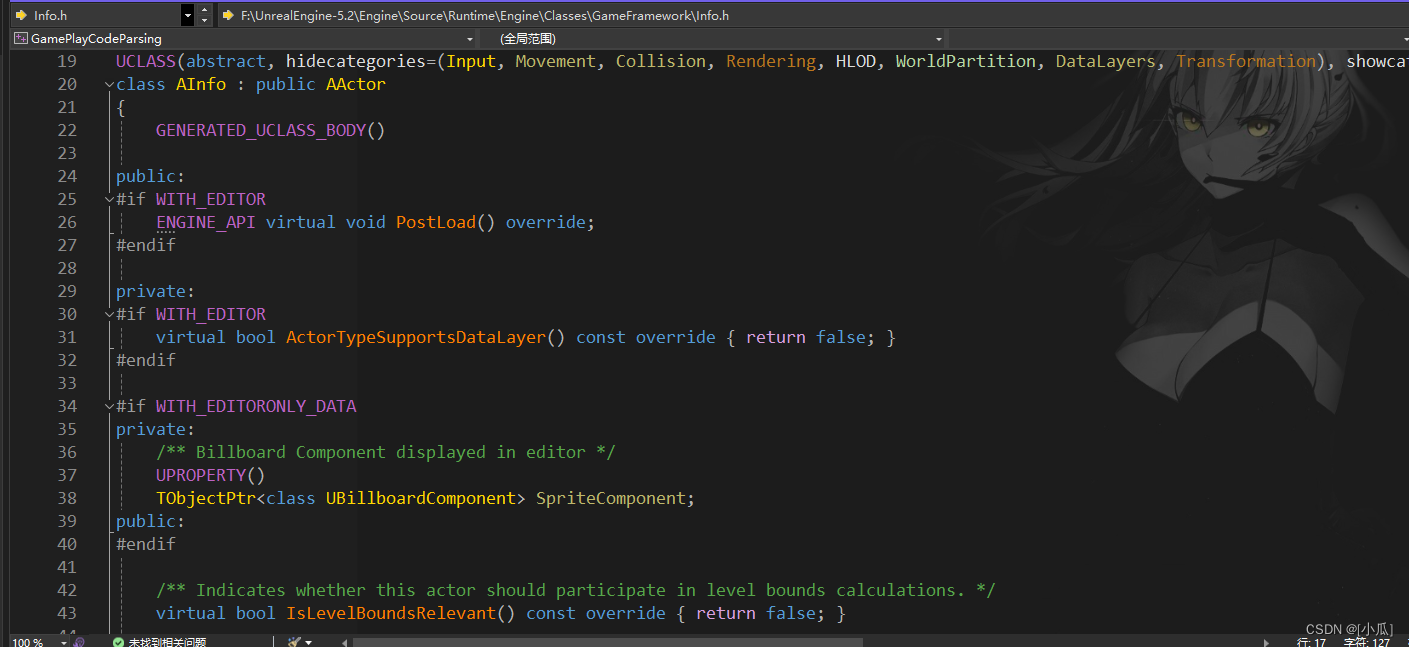Click SpriteComponent variable name

click(611, 498)
